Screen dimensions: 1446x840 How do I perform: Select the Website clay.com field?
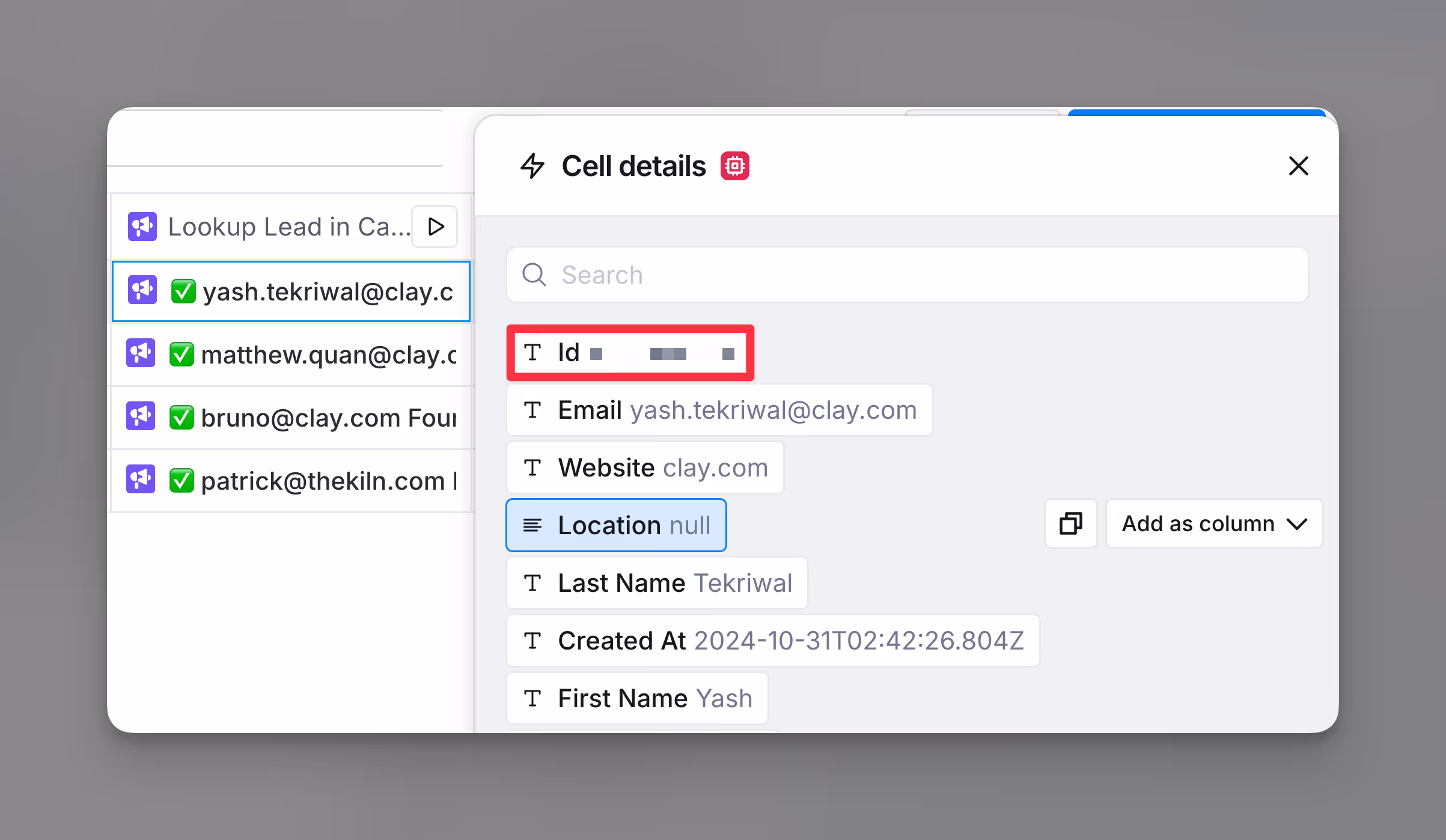[x=644, y=467]
